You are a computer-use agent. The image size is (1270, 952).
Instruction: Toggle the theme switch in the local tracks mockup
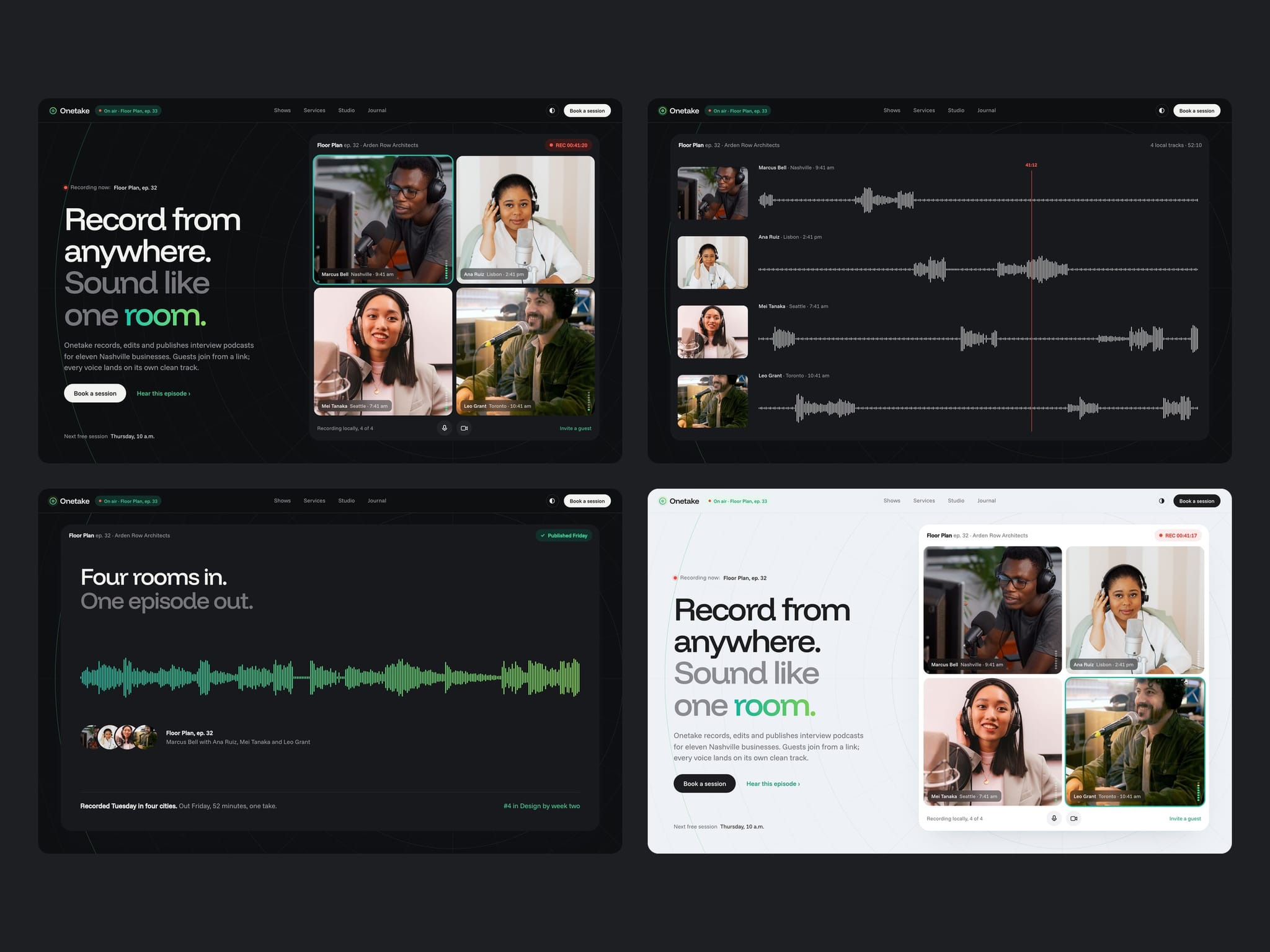coord(1161,110)
